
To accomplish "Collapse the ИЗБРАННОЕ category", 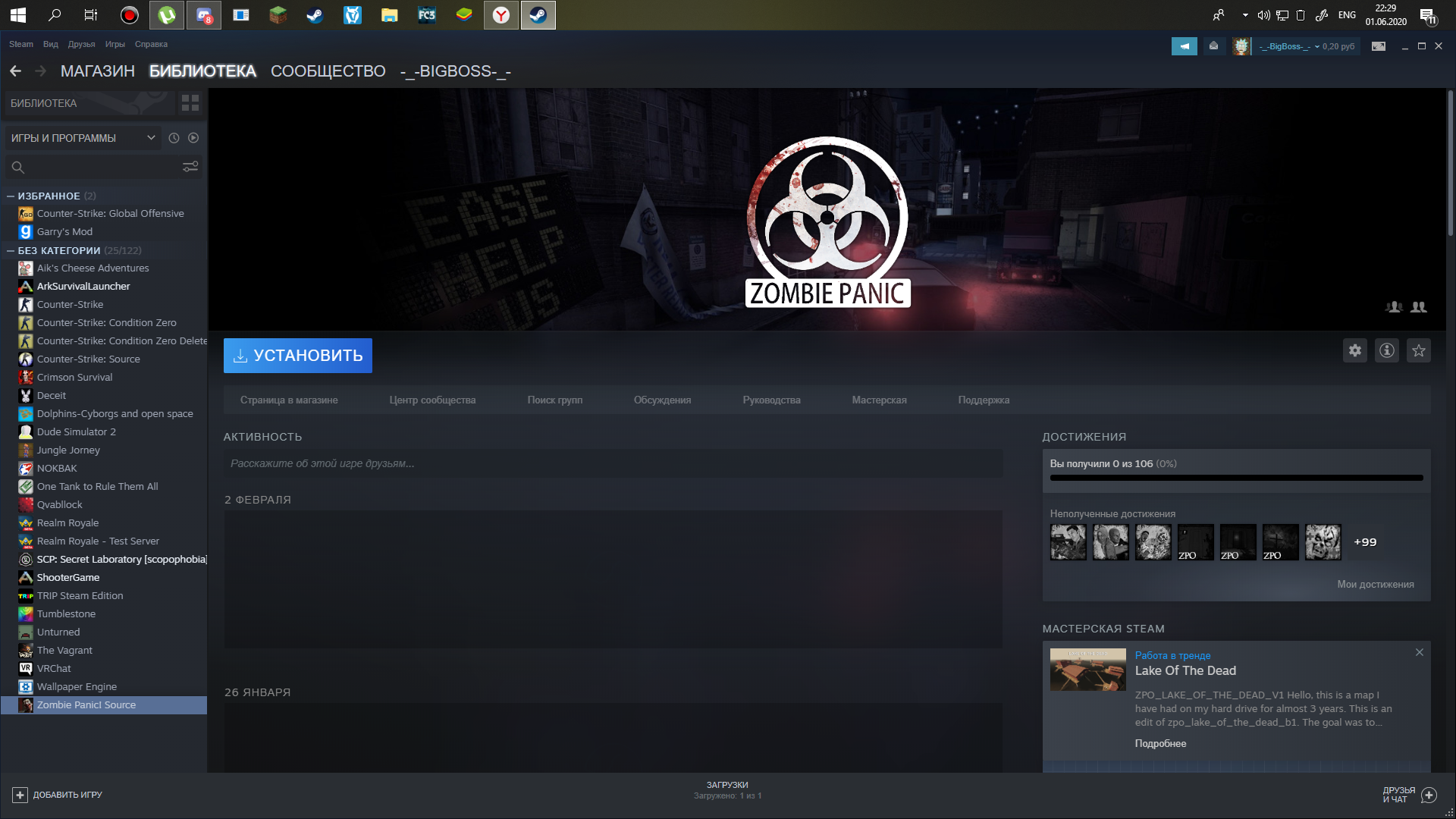I will [x=11, y=196].
